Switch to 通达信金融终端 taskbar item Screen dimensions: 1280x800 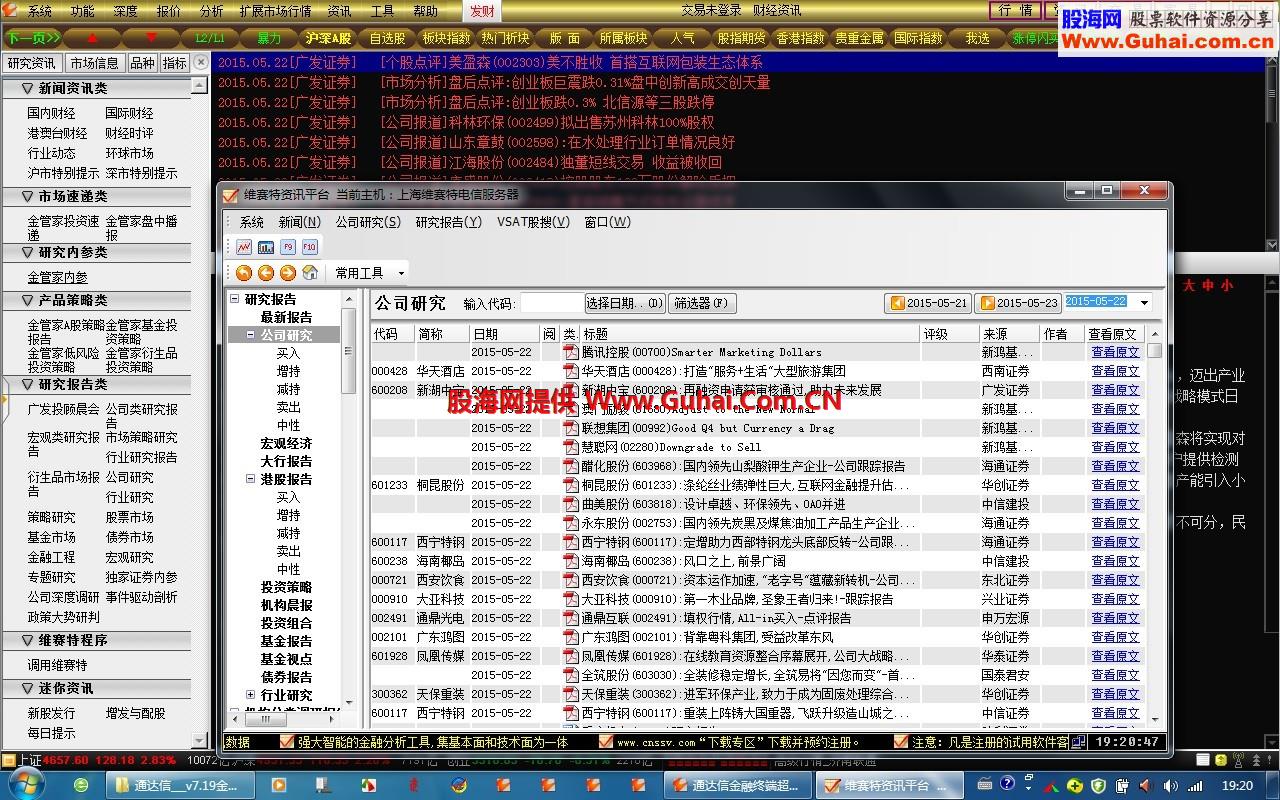(738, 785)
